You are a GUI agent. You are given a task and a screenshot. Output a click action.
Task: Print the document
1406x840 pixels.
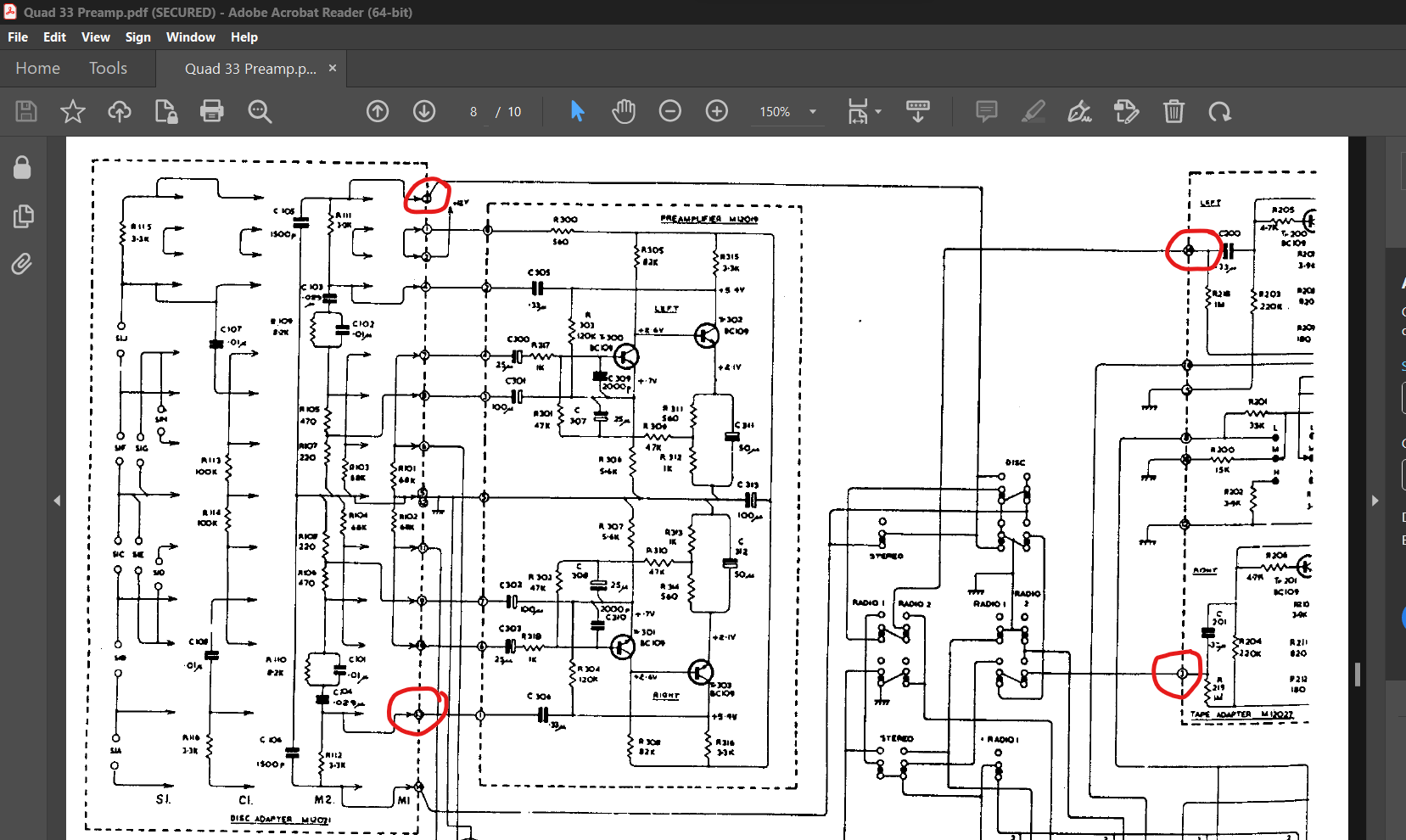pos(212,111)
